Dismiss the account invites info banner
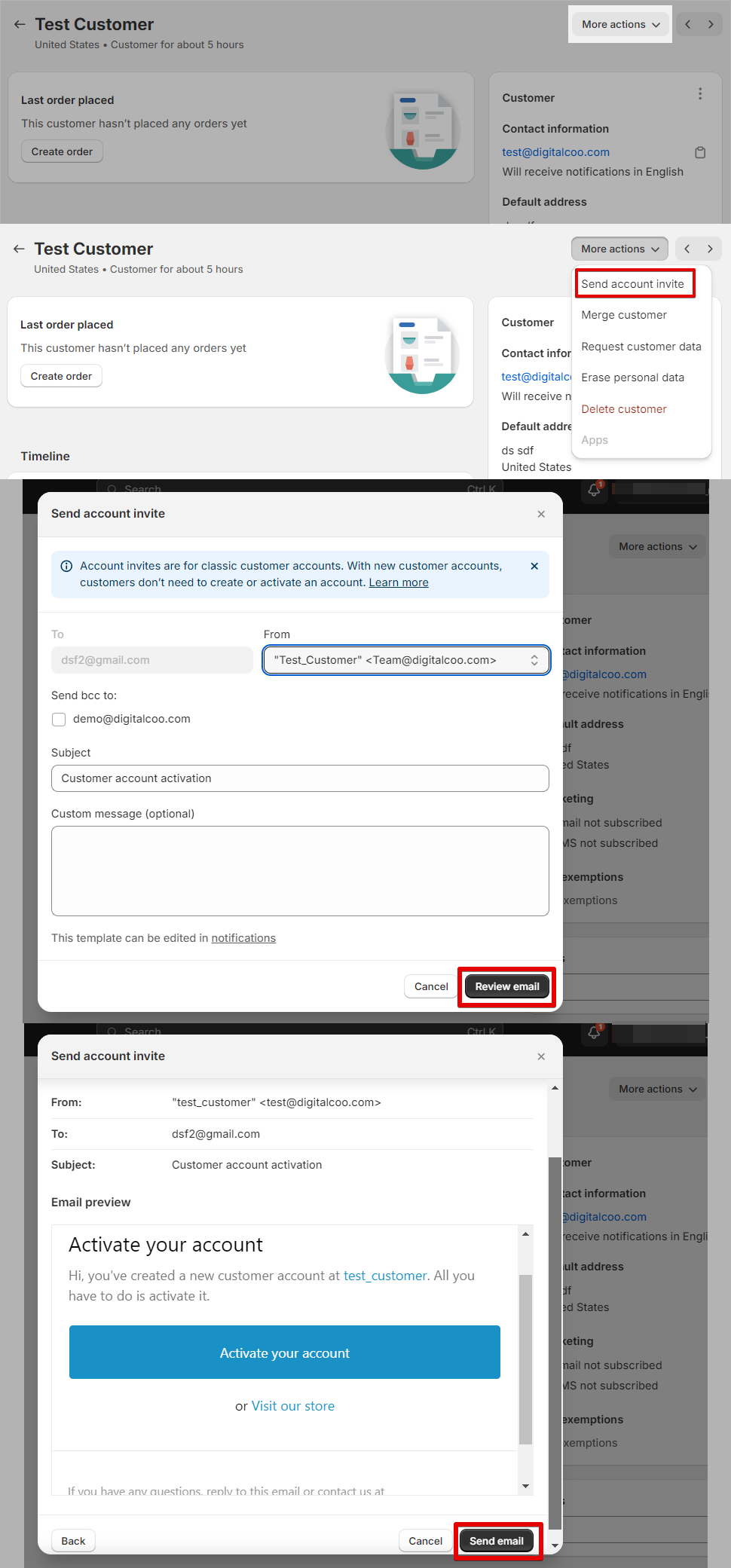 (534, 566)
